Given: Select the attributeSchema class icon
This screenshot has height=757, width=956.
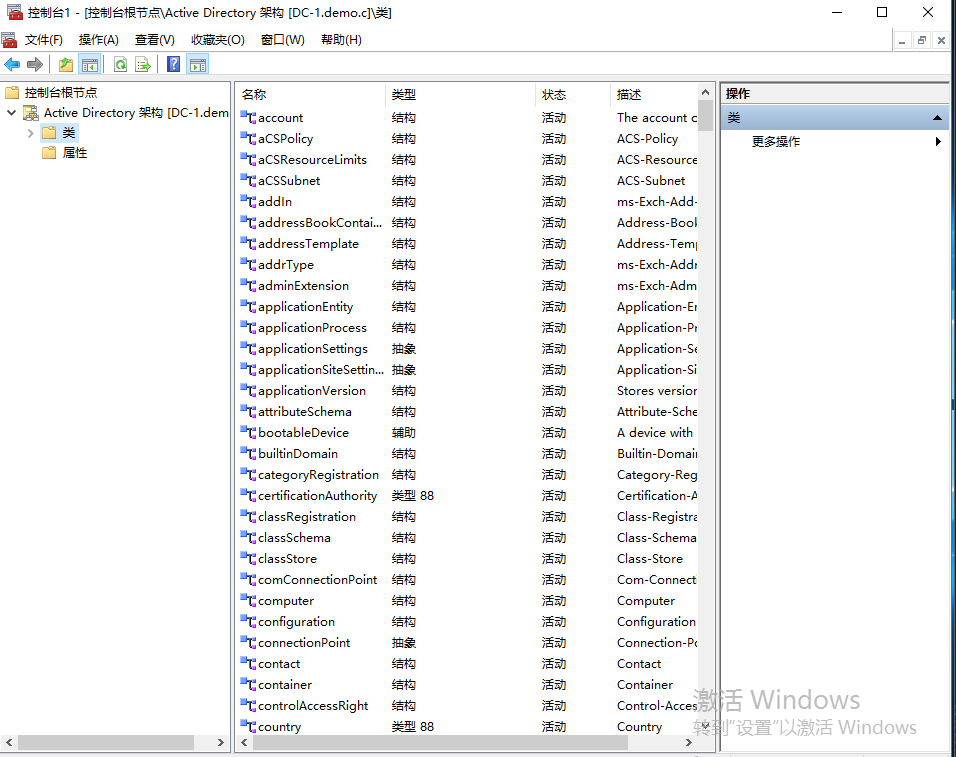Looking at the screenshot, I should (x=249, y=412).
